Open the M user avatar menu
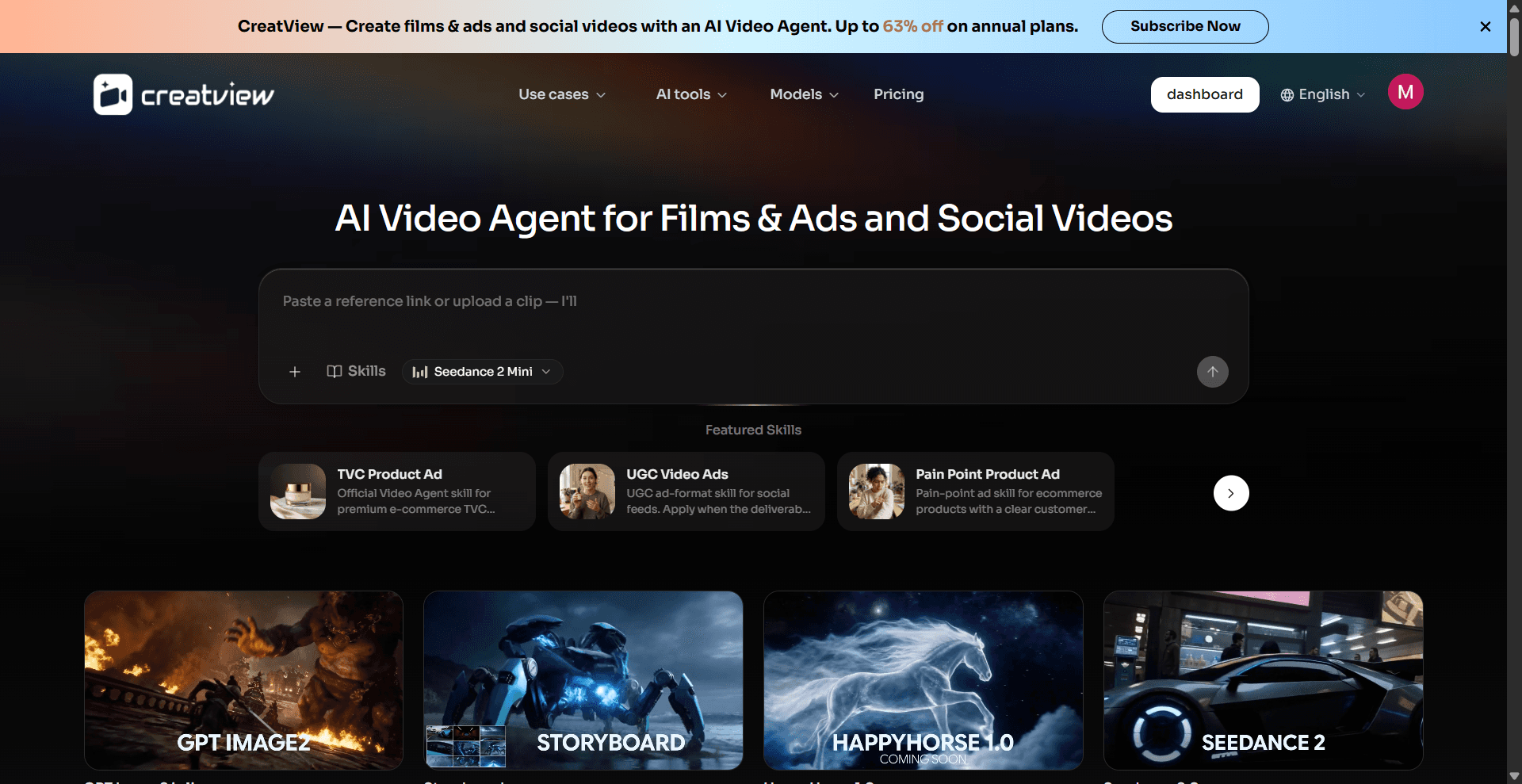This screenshot has width=1522, height=784. click(1405, 92)
